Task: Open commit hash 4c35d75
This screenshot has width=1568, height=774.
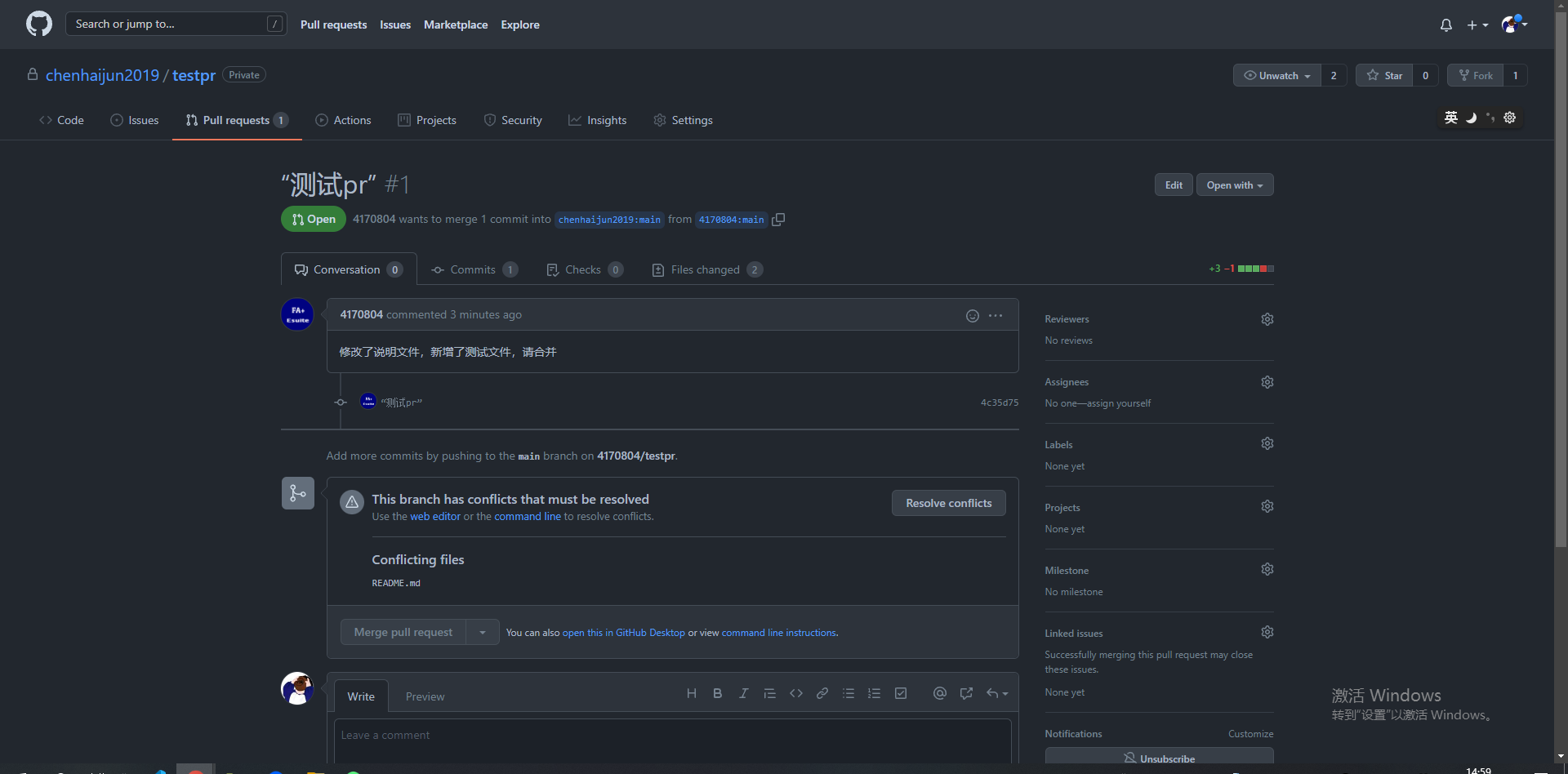Action: [1000, 403]
